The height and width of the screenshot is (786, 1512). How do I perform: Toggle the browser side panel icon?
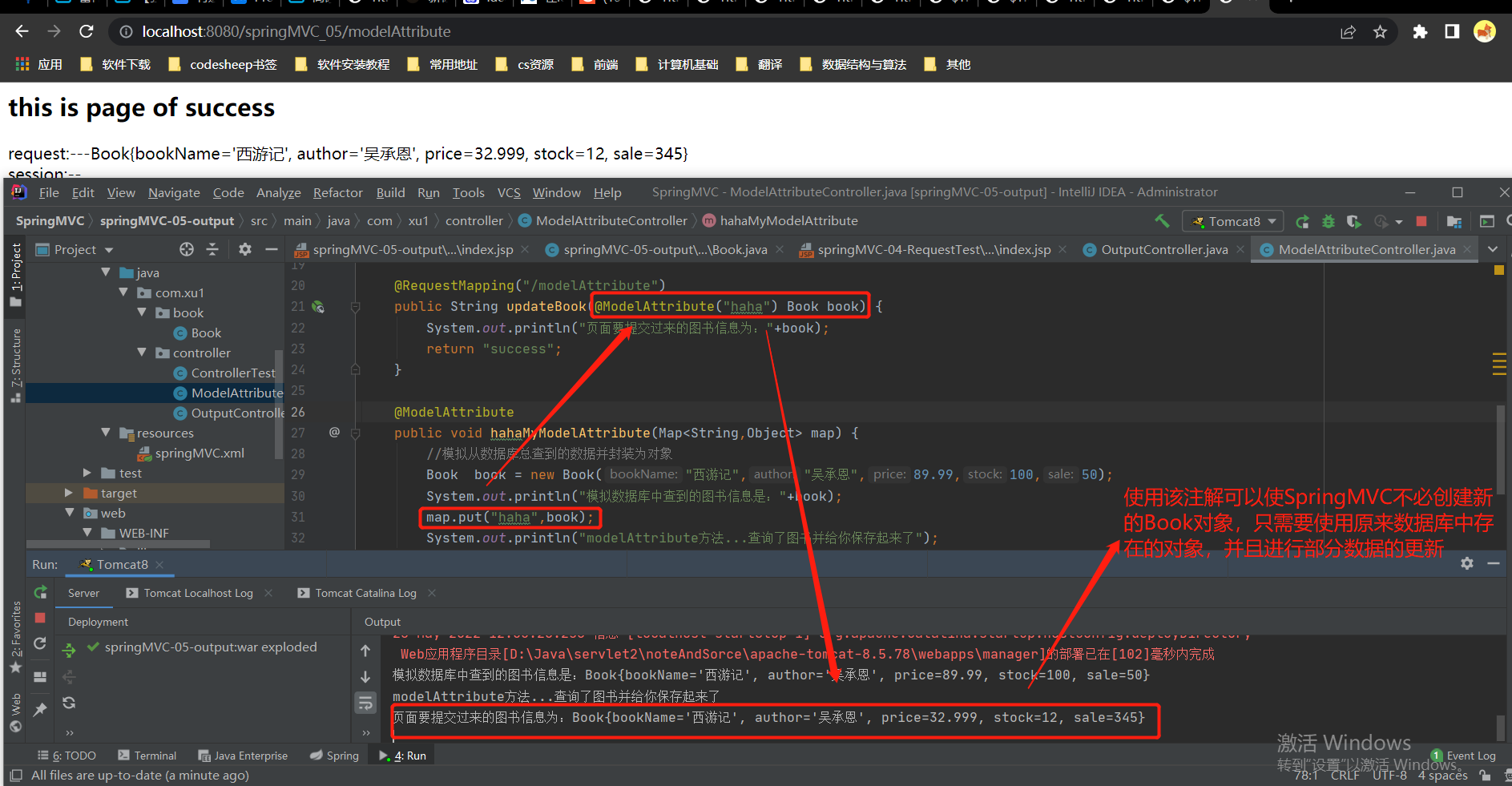[1452, 32]
